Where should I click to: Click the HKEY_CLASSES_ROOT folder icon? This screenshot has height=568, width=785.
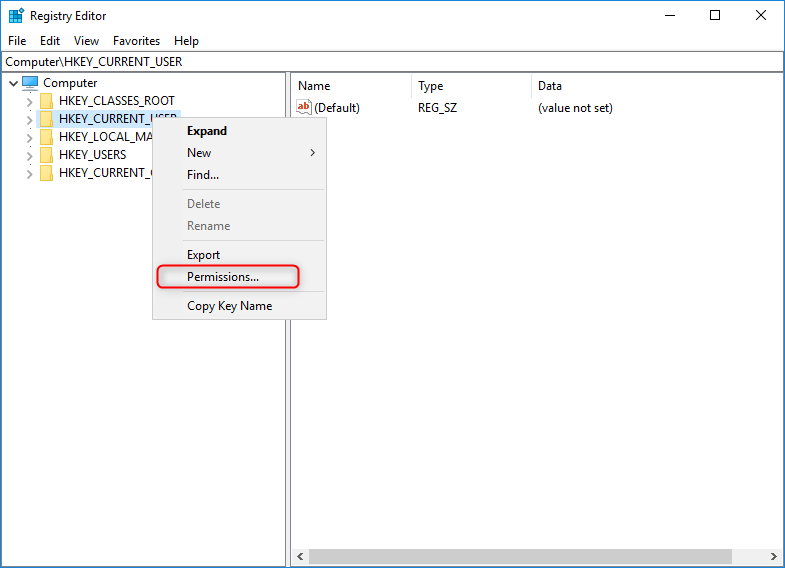[46, 101]
